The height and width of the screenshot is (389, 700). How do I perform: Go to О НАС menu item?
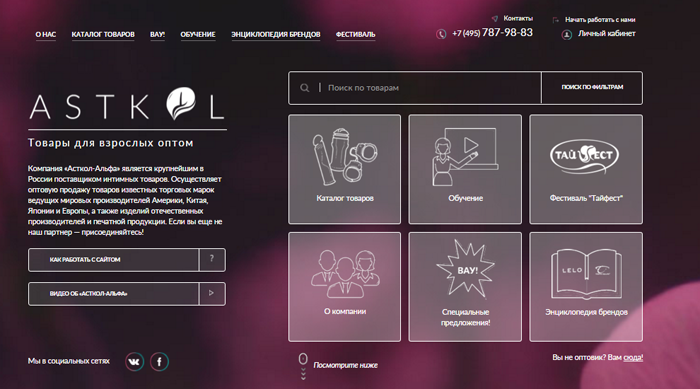[46, 34]
